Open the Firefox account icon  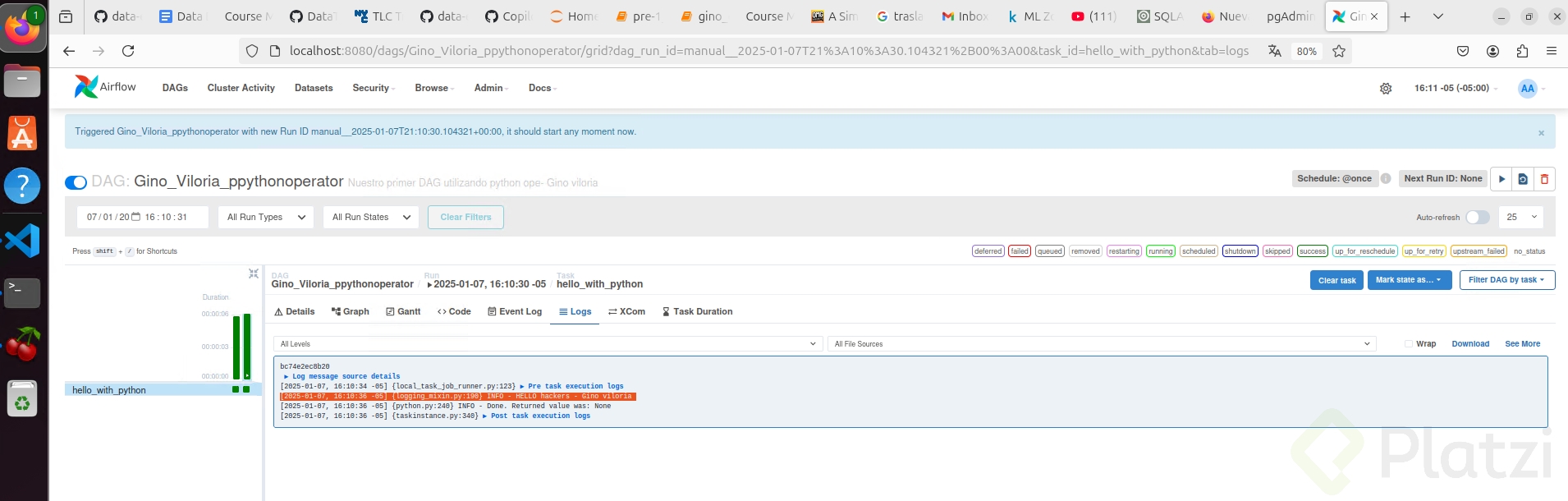[1492, 51]
